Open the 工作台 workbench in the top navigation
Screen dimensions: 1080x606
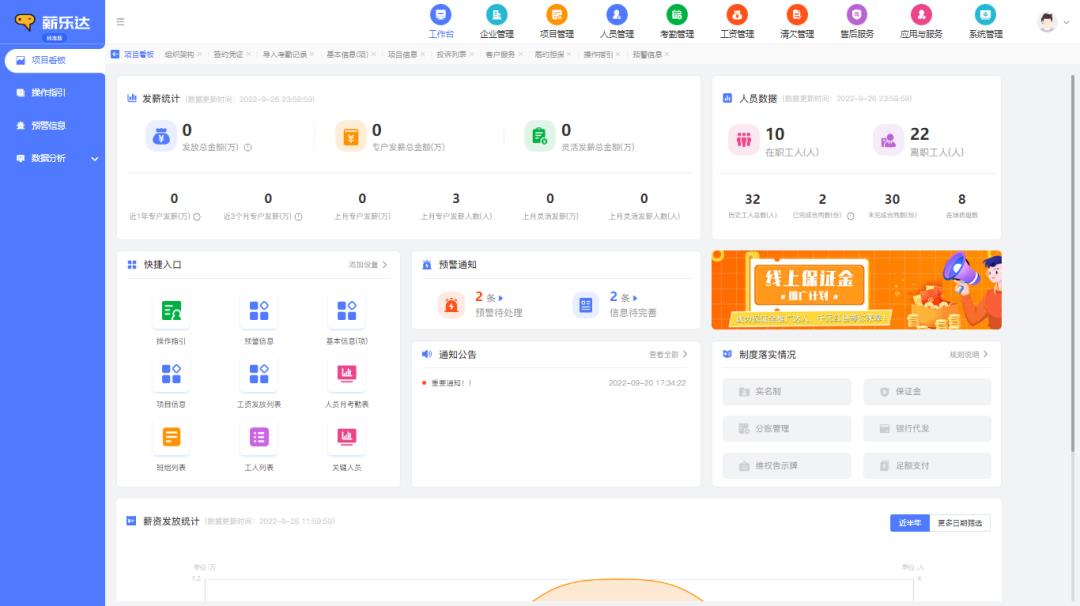[441, 21]
